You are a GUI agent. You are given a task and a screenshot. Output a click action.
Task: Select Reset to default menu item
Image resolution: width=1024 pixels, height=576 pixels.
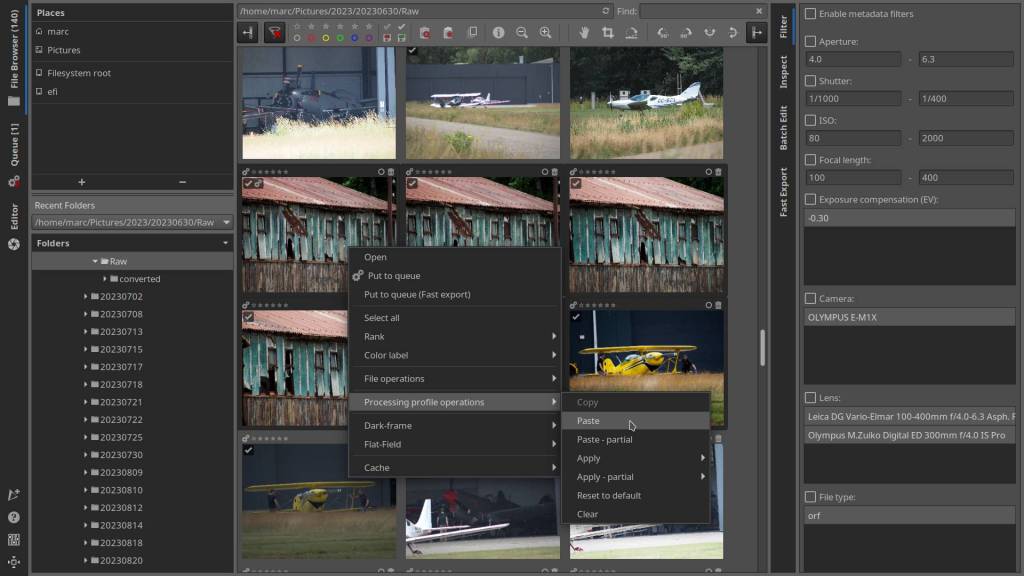(635, 496)
